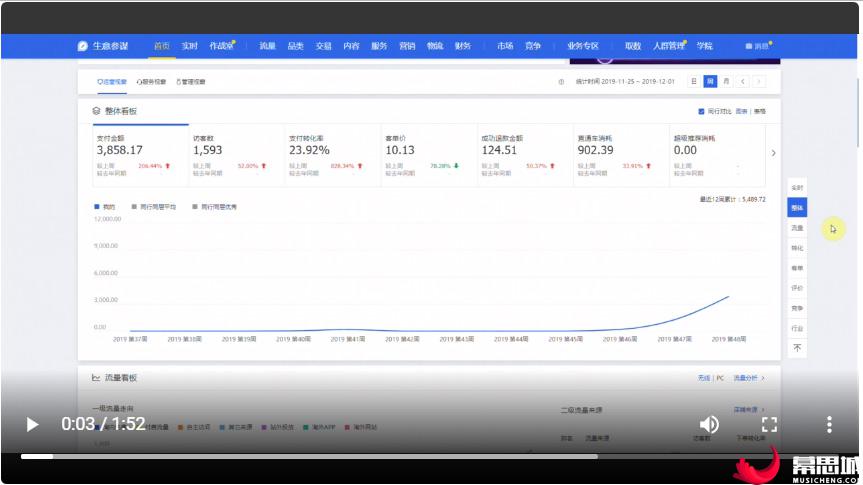Toggle the 同行同层优秀 legend series
The image size is (863, 485).
[215, 207]
